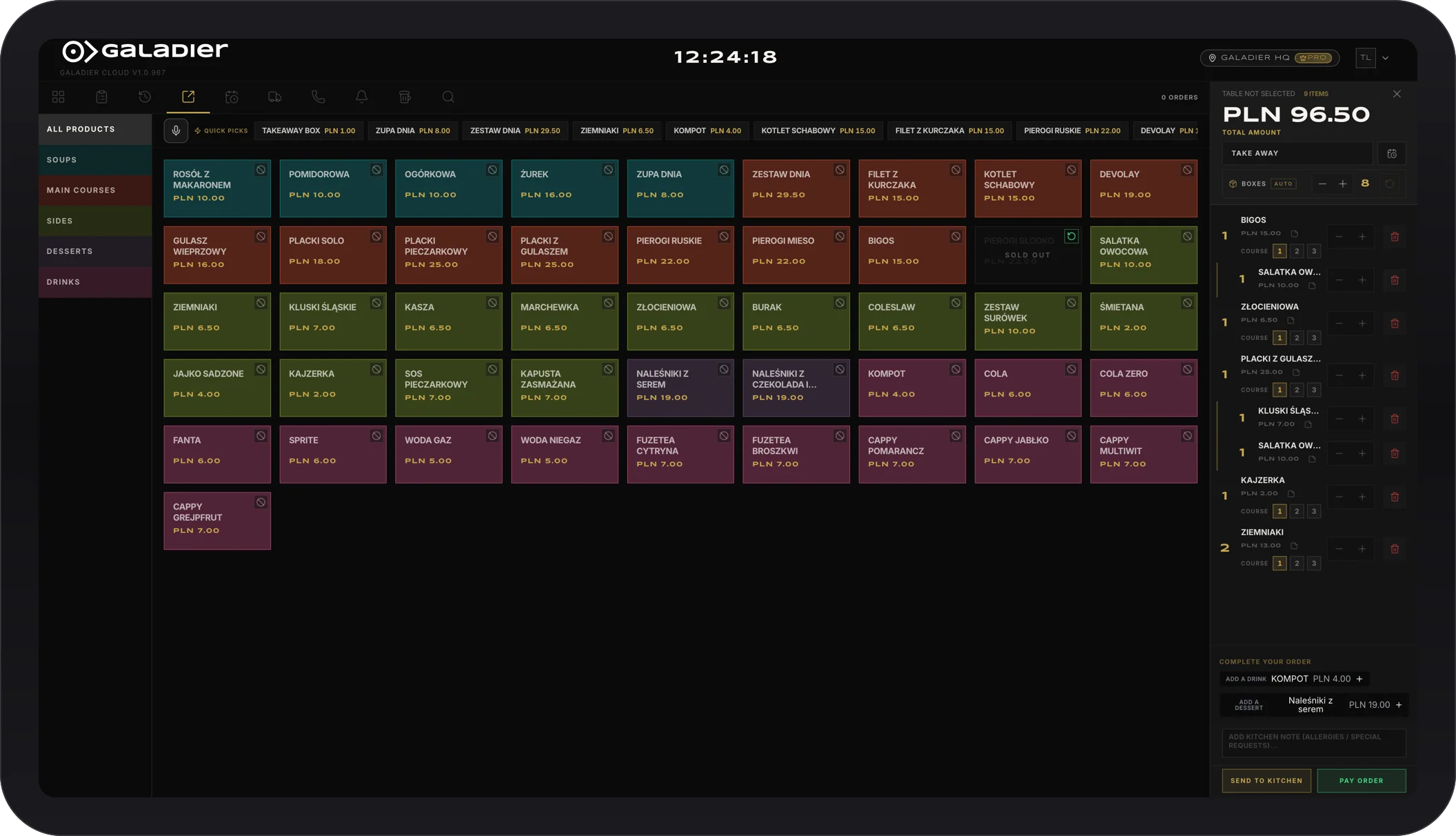1456x836 pixels.
Task: Open the beer mug bar icon
Action: tap(405, 97)
